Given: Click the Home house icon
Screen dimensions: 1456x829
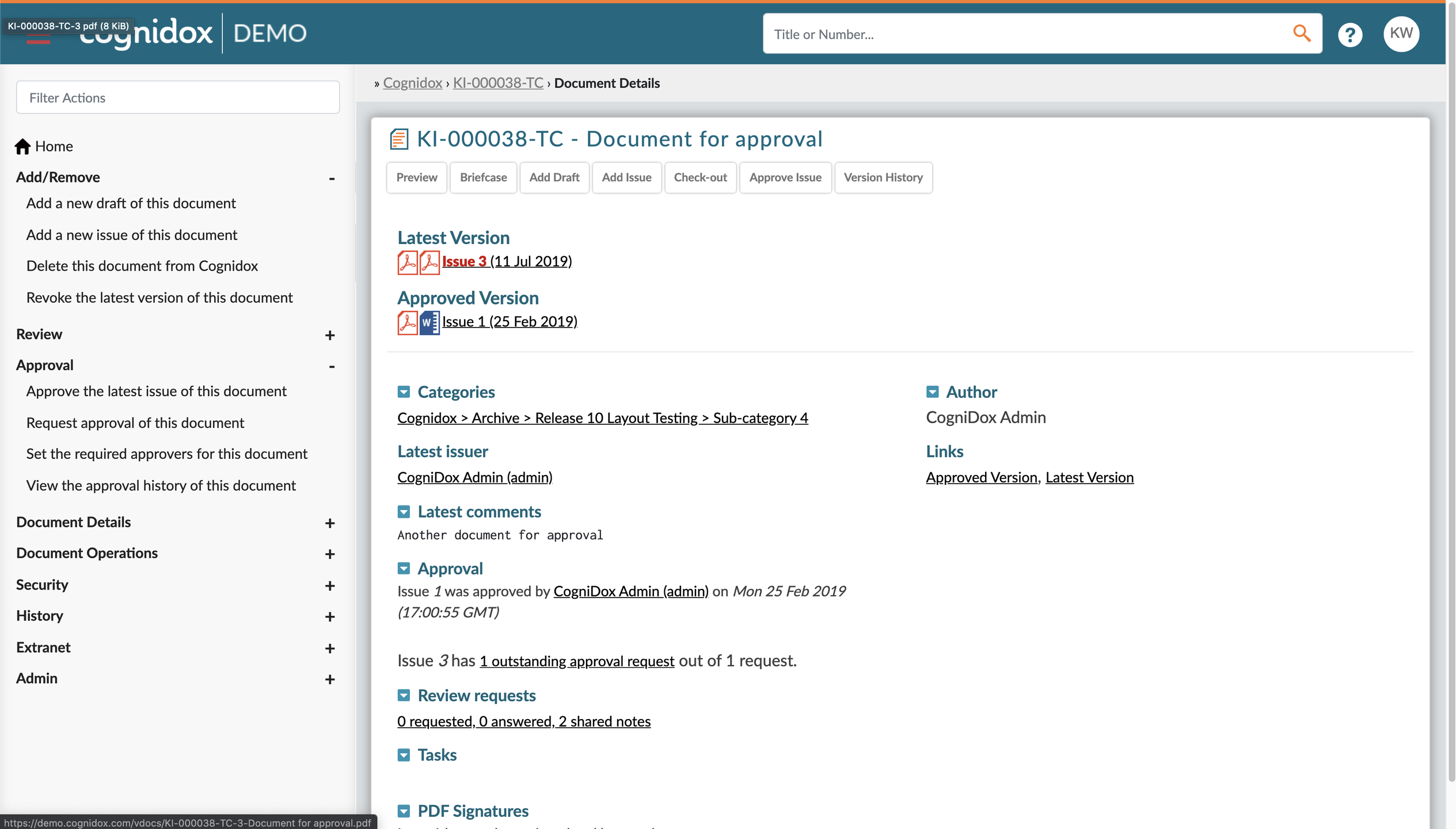Looking at the screenshot, I should [x=22, y=146].
